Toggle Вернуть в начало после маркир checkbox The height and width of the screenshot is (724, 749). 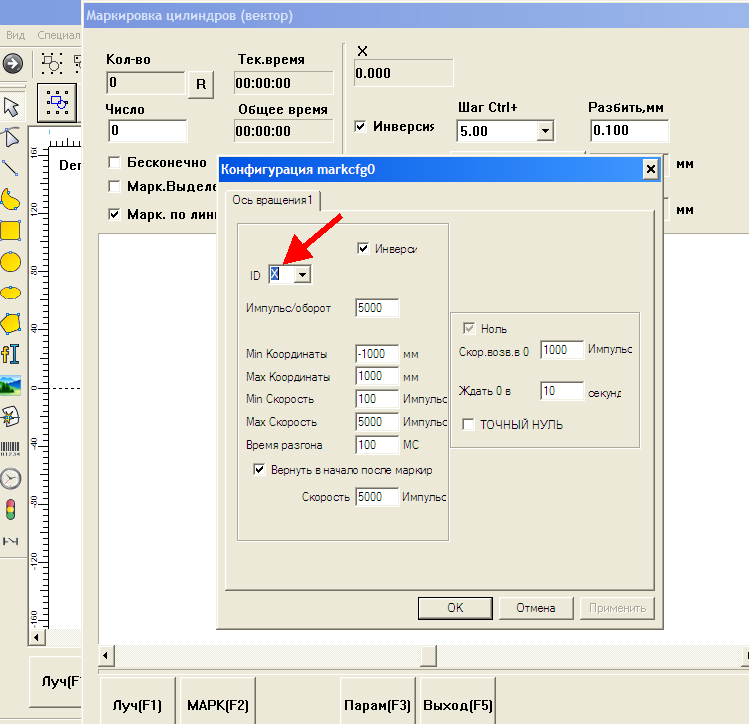pos(259,470)
